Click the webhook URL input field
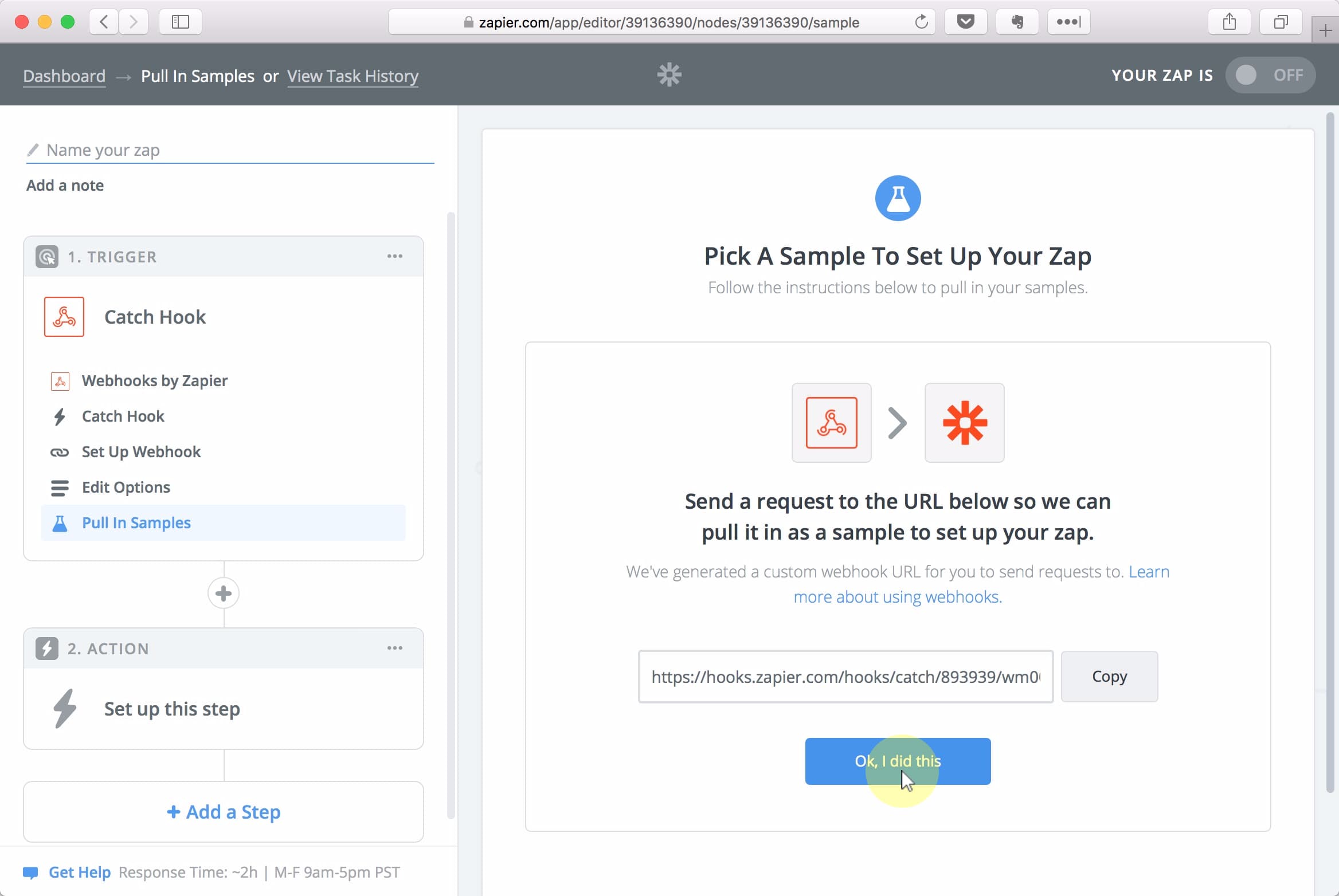 pos(845,676)
